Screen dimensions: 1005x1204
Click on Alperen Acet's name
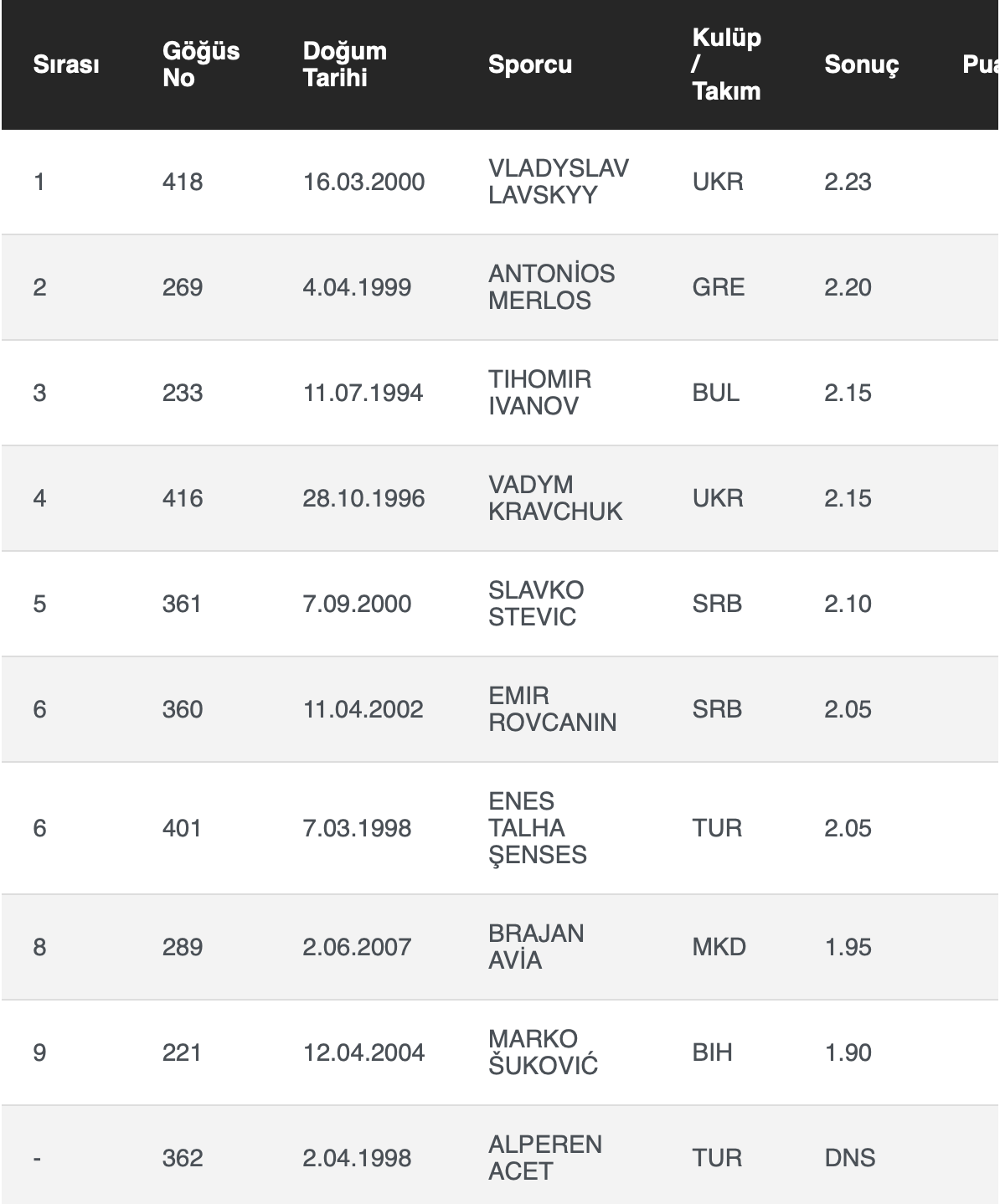(544, 1158)
